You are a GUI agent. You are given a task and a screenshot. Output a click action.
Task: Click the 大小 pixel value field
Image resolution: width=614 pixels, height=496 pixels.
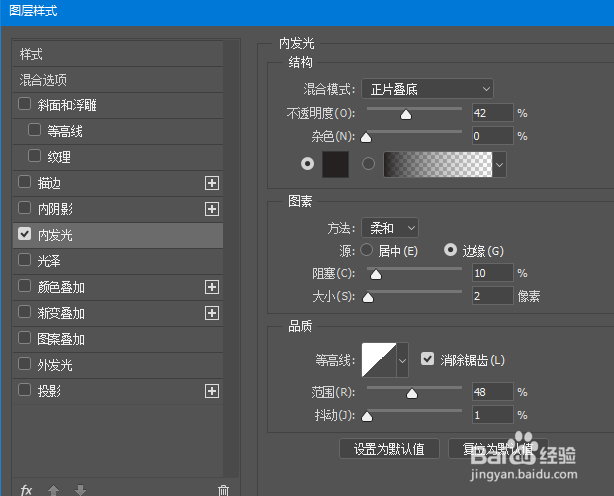pos(493,296)
